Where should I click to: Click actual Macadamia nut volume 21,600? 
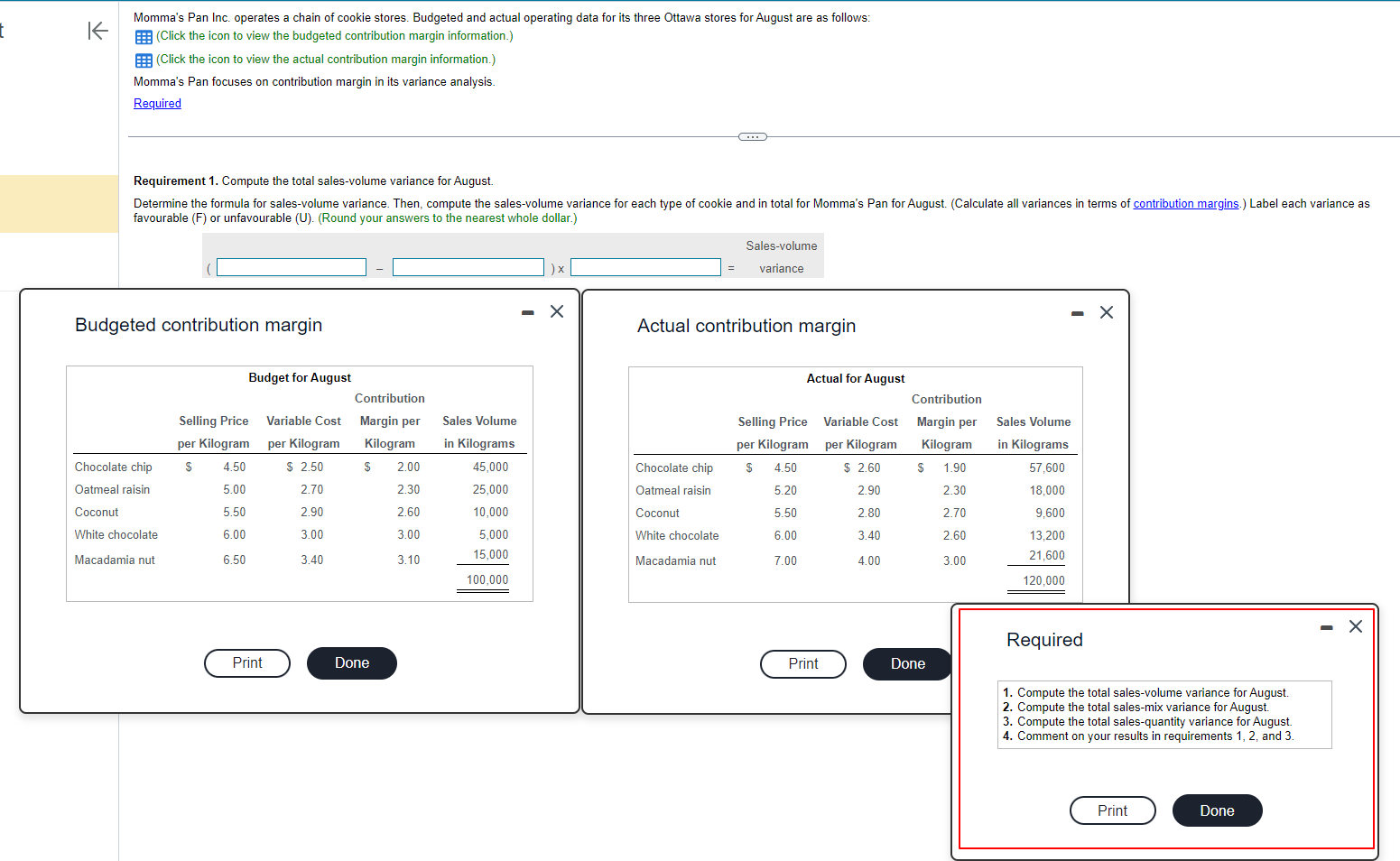tap(1047, 556)
